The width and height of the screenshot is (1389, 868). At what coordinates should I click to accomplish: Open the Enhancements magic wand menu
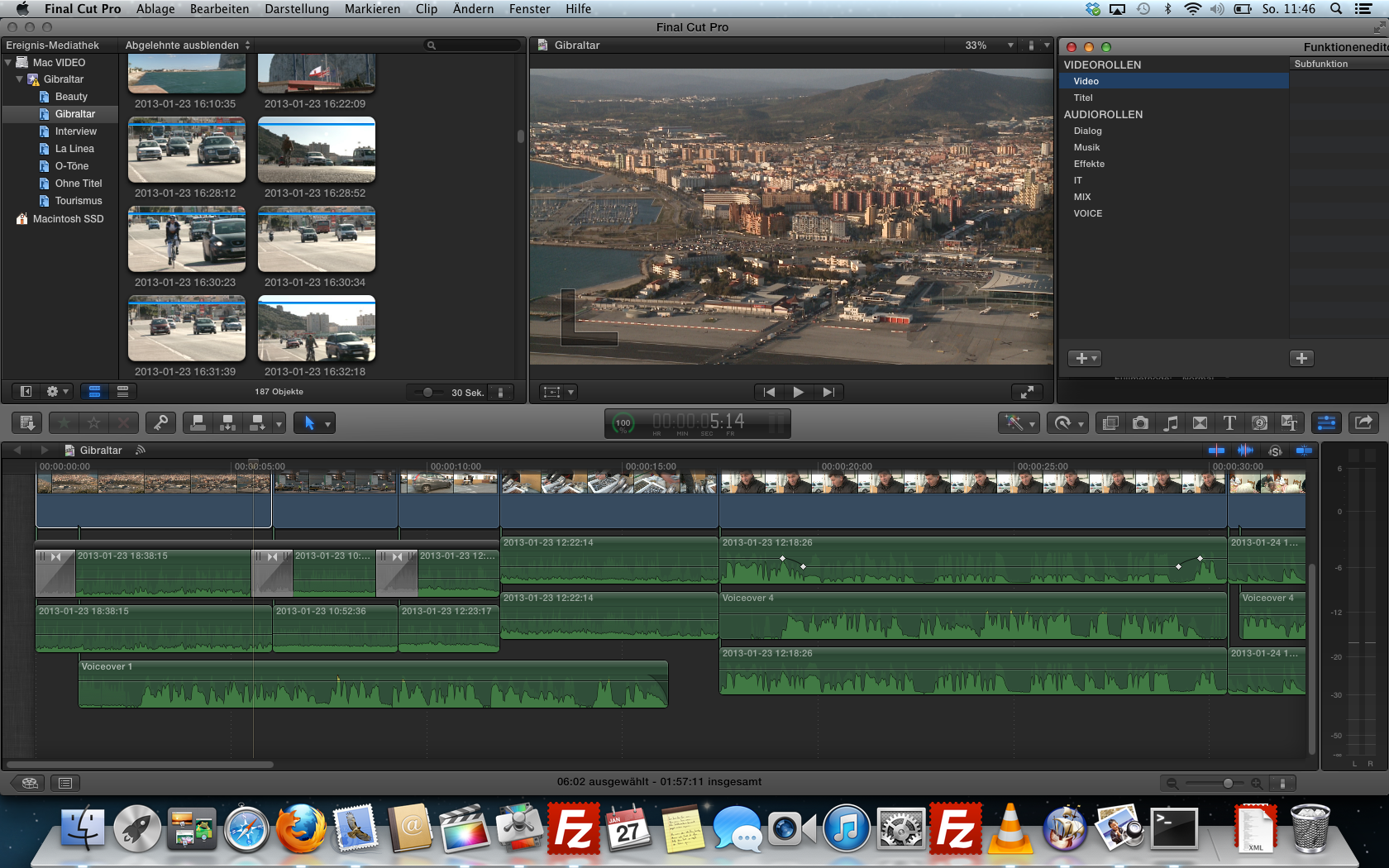click(1019, 423)
